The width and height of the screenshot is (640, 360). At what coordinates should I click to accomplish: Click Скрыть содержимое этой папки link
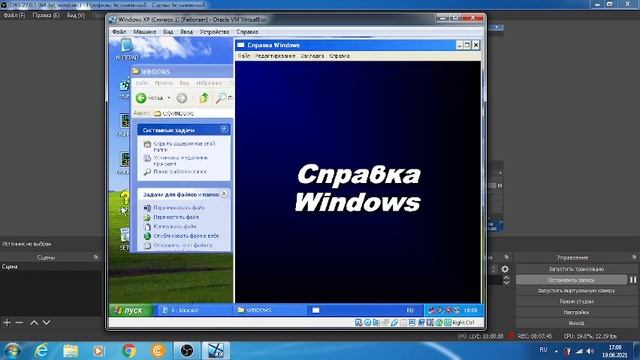(184, 147)
